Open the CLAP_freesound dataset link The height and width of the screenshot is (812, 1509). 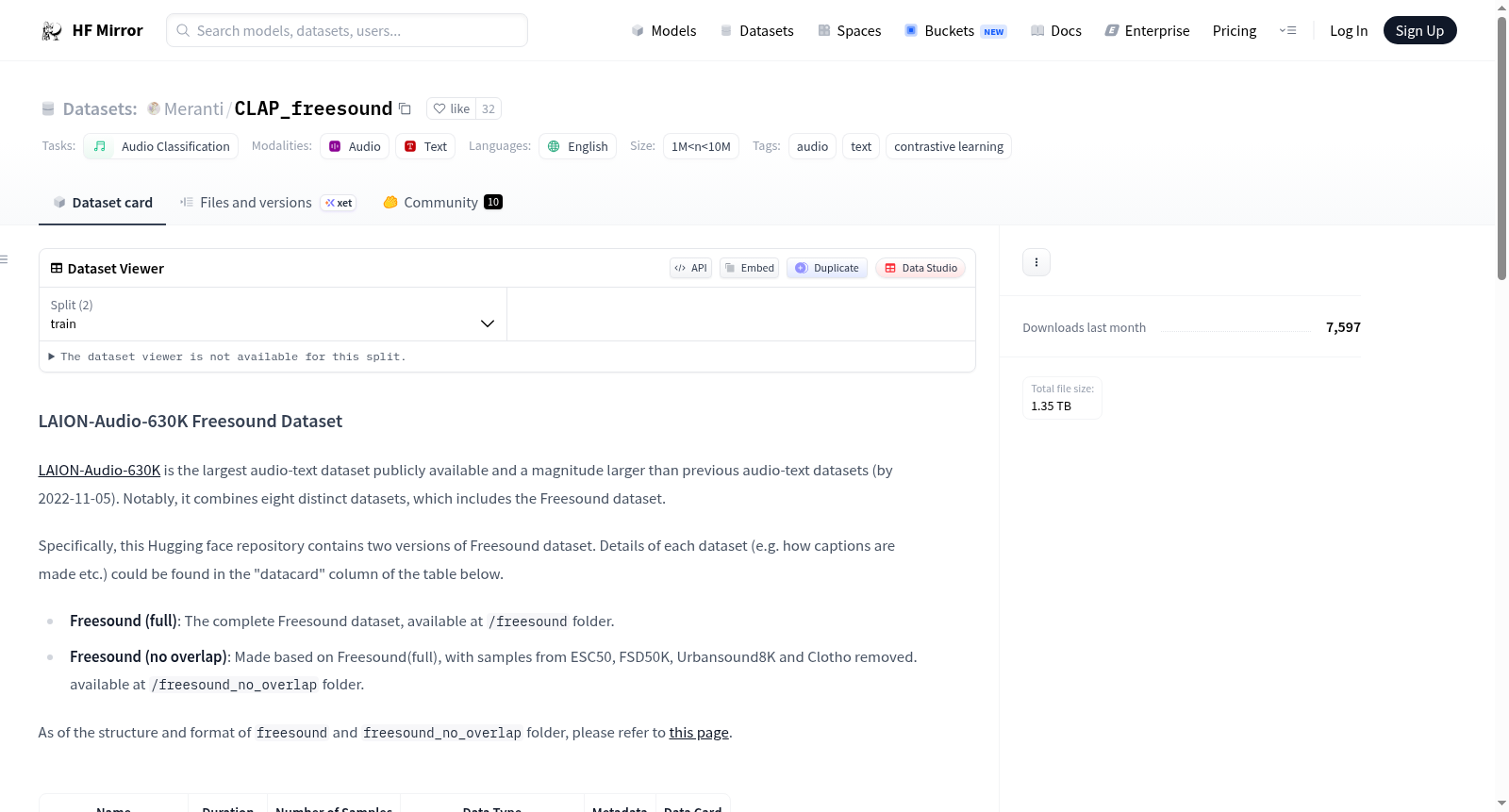pos(313,108)
